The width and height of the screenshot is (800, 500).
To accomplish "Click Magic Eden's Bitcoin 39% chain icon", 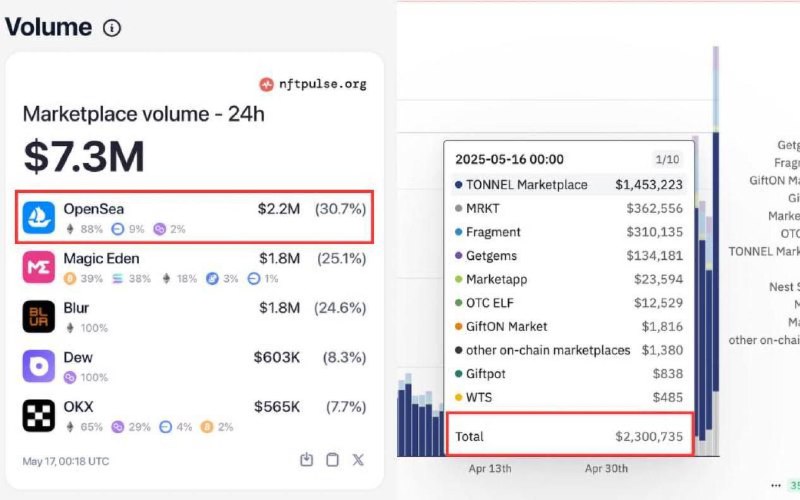I will pyautogui.click(x=70, y=279).
